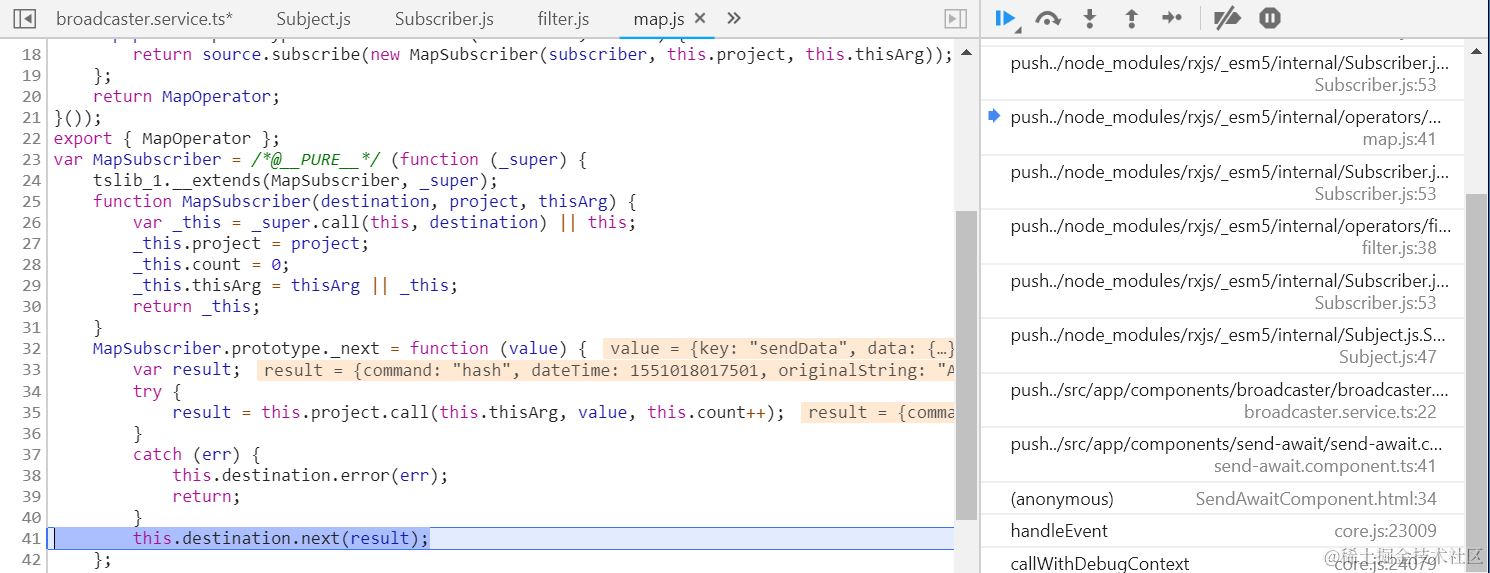Step into next function call
The width and height of the screenshot is (1490, 573).
1090,18
